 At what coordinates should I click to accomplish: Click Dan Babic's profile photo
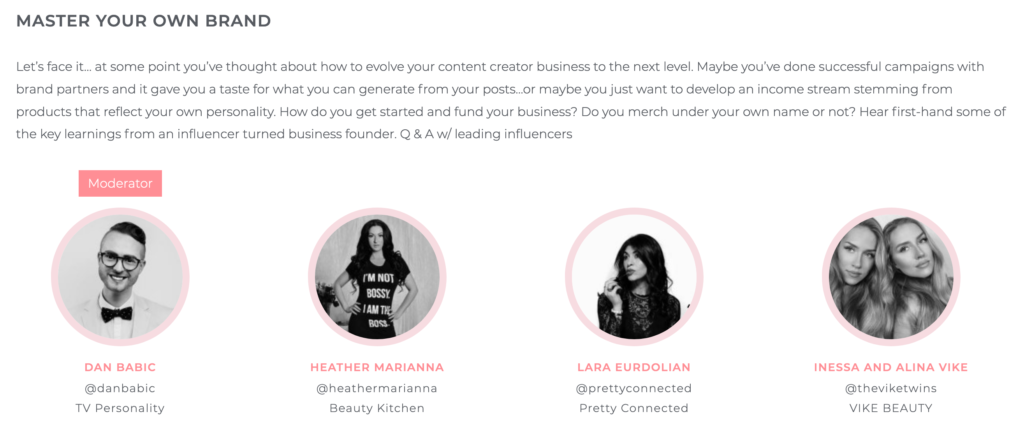coord(120,276)
